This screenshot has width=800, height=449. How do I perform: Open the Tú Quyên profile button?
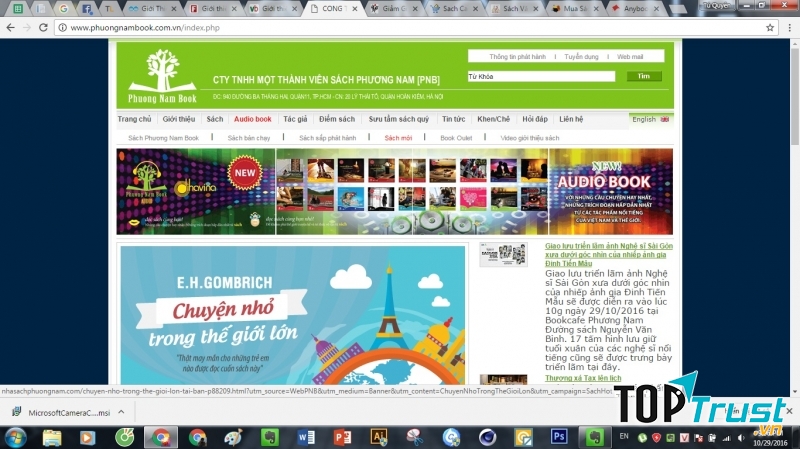[715, 5]
